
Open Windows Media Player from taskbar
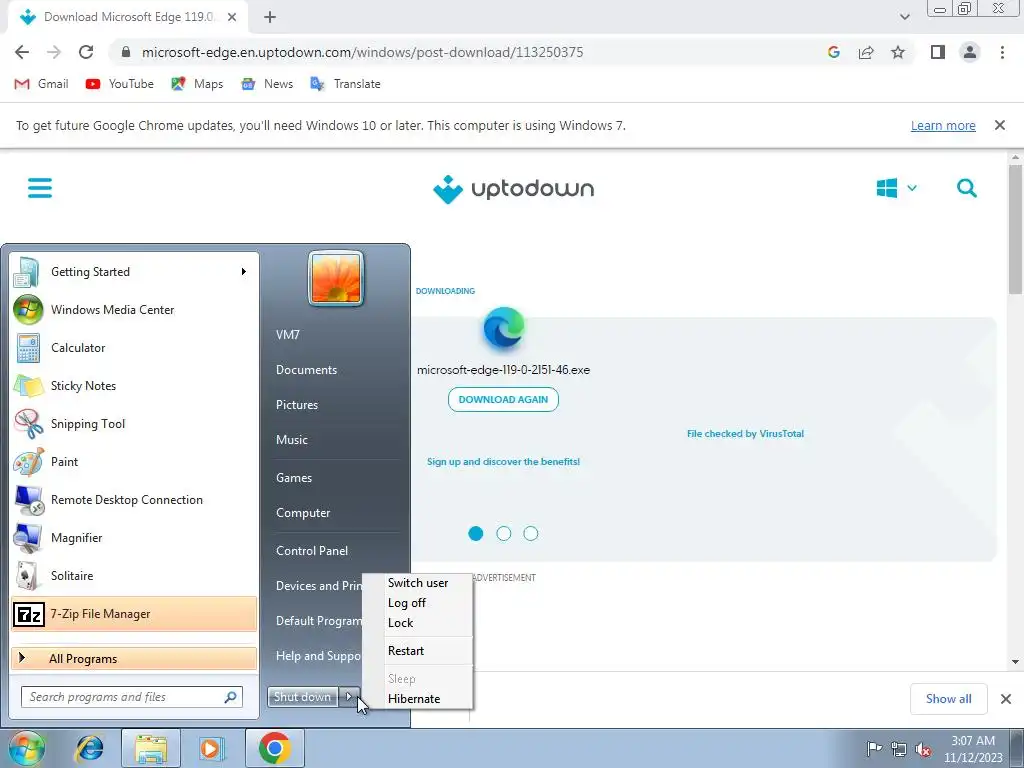click(x=210, y=748)
